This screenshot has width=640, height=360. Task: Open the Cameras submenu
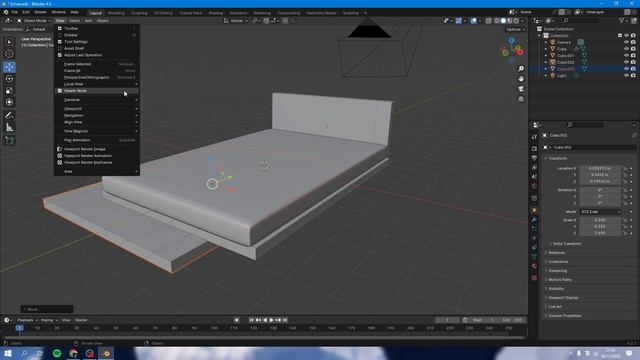97,100
